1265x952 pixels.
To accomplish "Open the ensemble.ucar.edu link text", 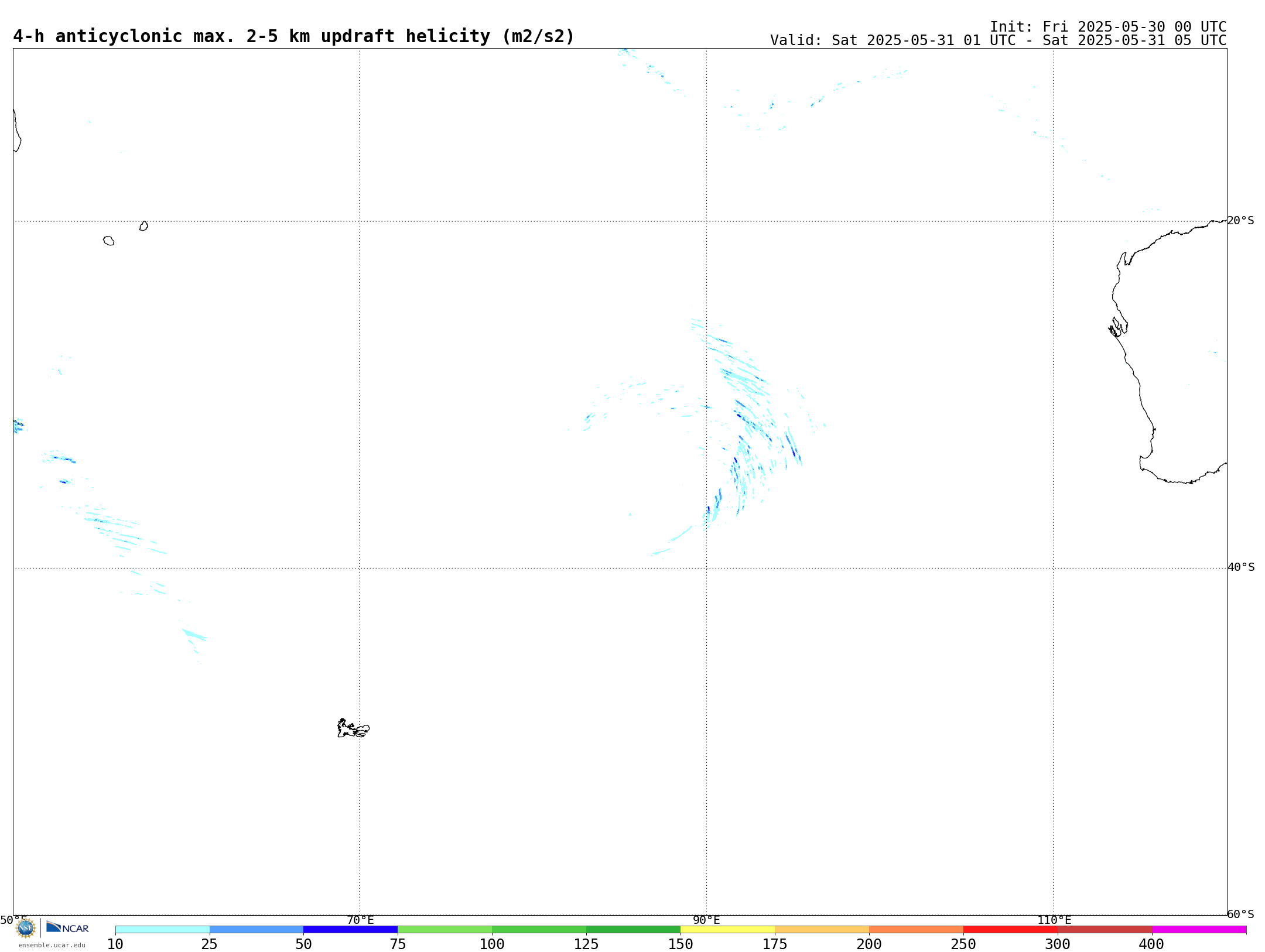I will click(52, 945).
